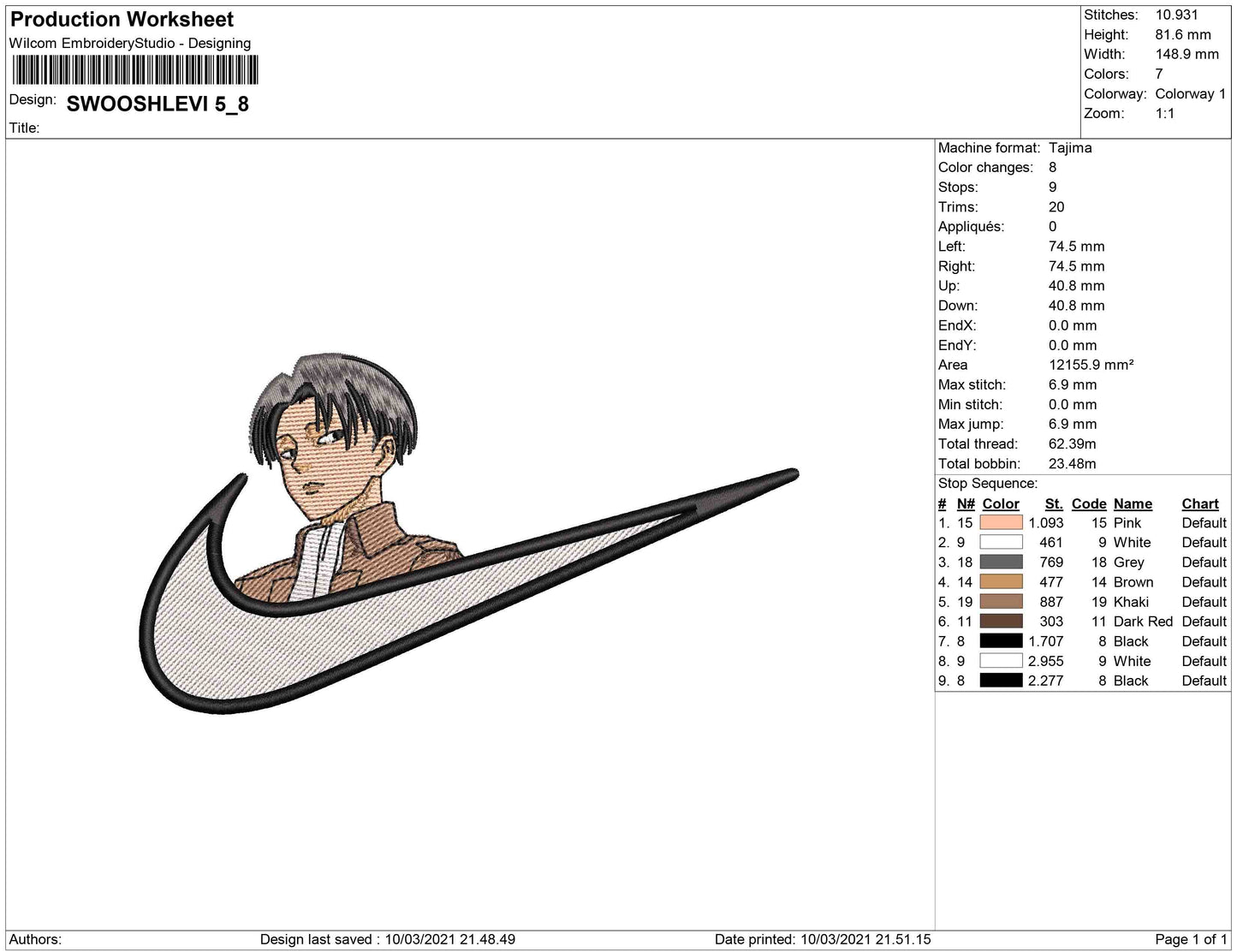
Task: Click the Width value '148.9 mm'
Action: (x=1187, y=54)
